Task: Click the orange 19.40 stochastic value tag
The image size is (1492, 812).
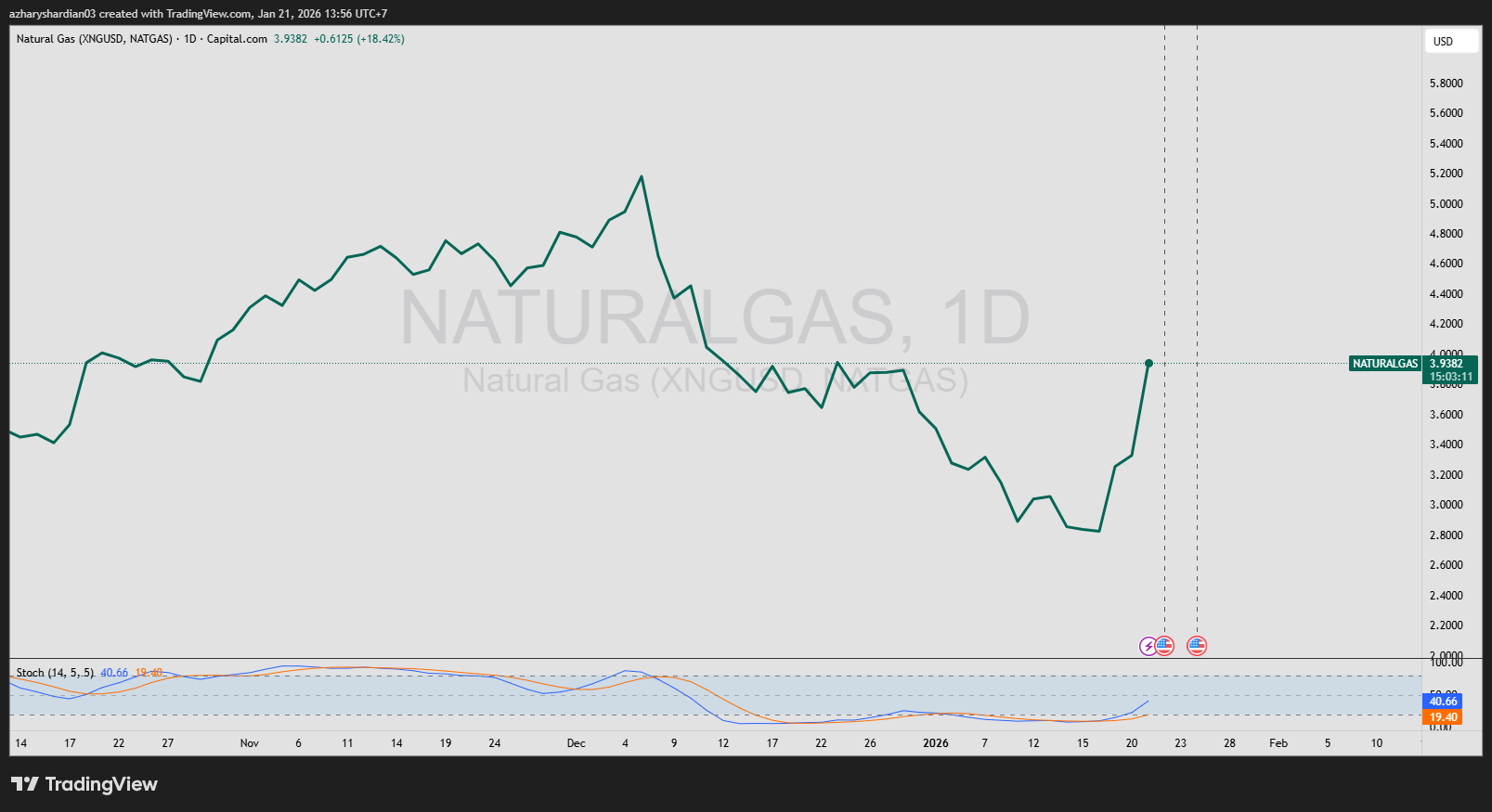Action: [x=1442, y=717]
